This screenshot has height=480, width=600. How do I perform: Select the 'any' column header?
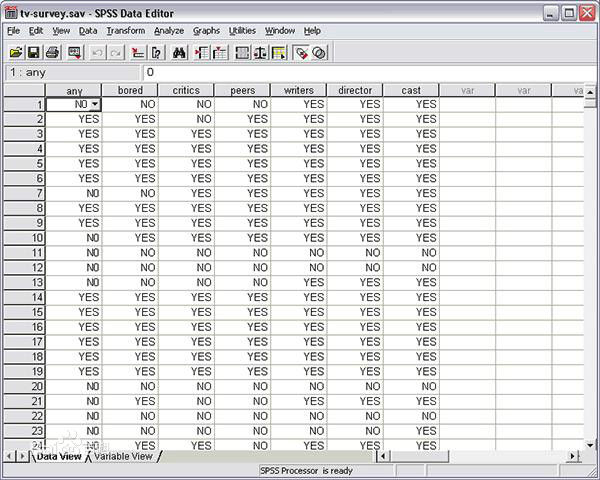pyautogui.click(x=74, y=91)
